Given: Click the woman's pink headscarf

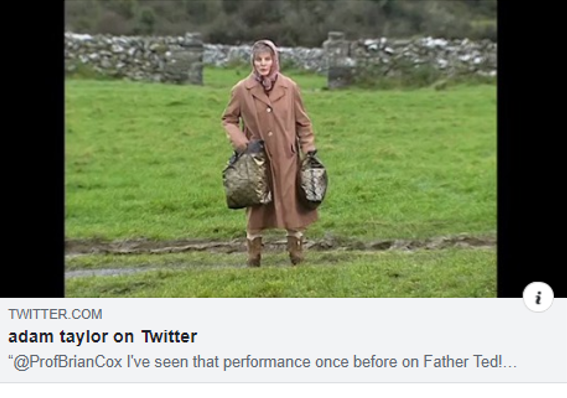Looking at the screenshot, I should [267, 65].
